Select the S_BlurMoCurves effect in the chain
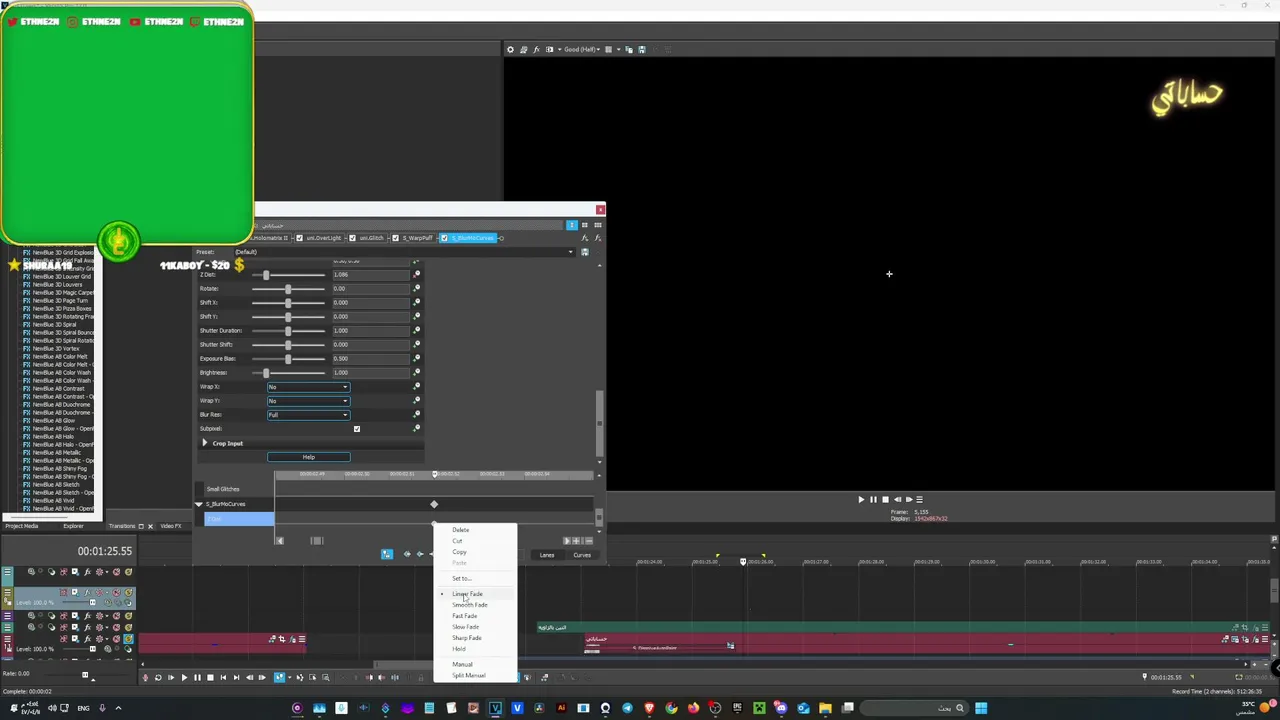Viewport: 1280px width, 720px height. [x=473, y=238]
